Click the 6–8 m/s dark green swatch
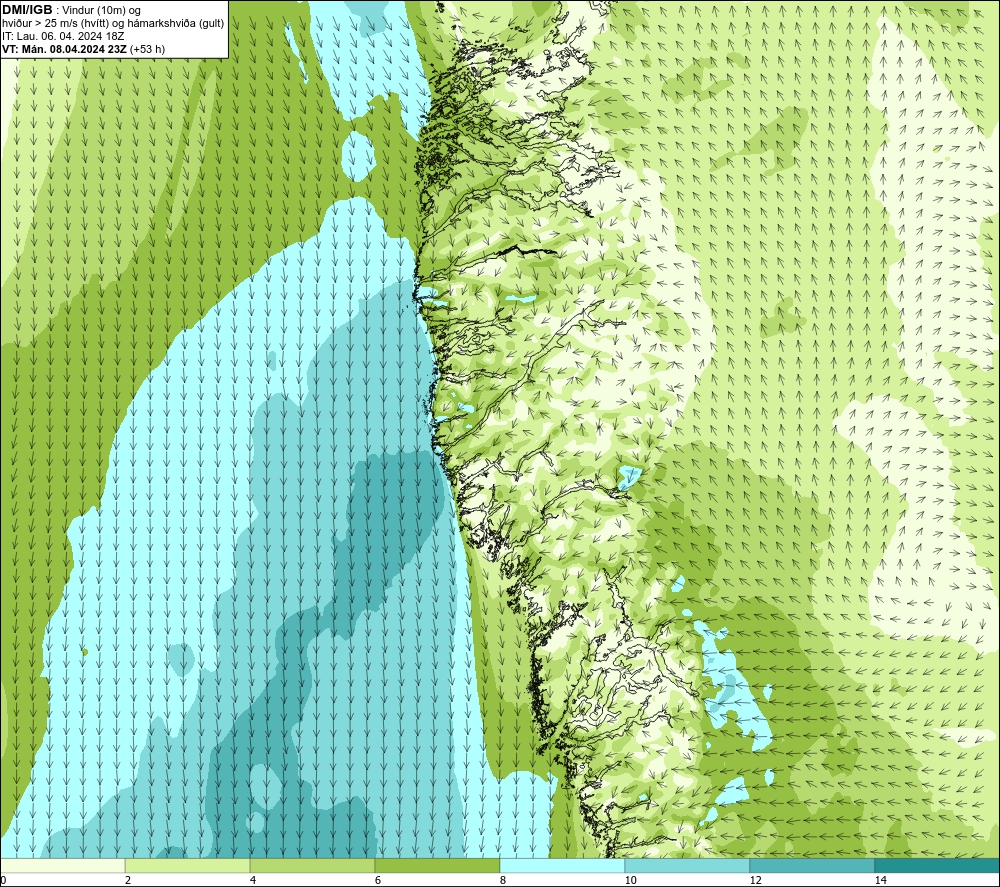1000x887 pixels. (438, 865)
